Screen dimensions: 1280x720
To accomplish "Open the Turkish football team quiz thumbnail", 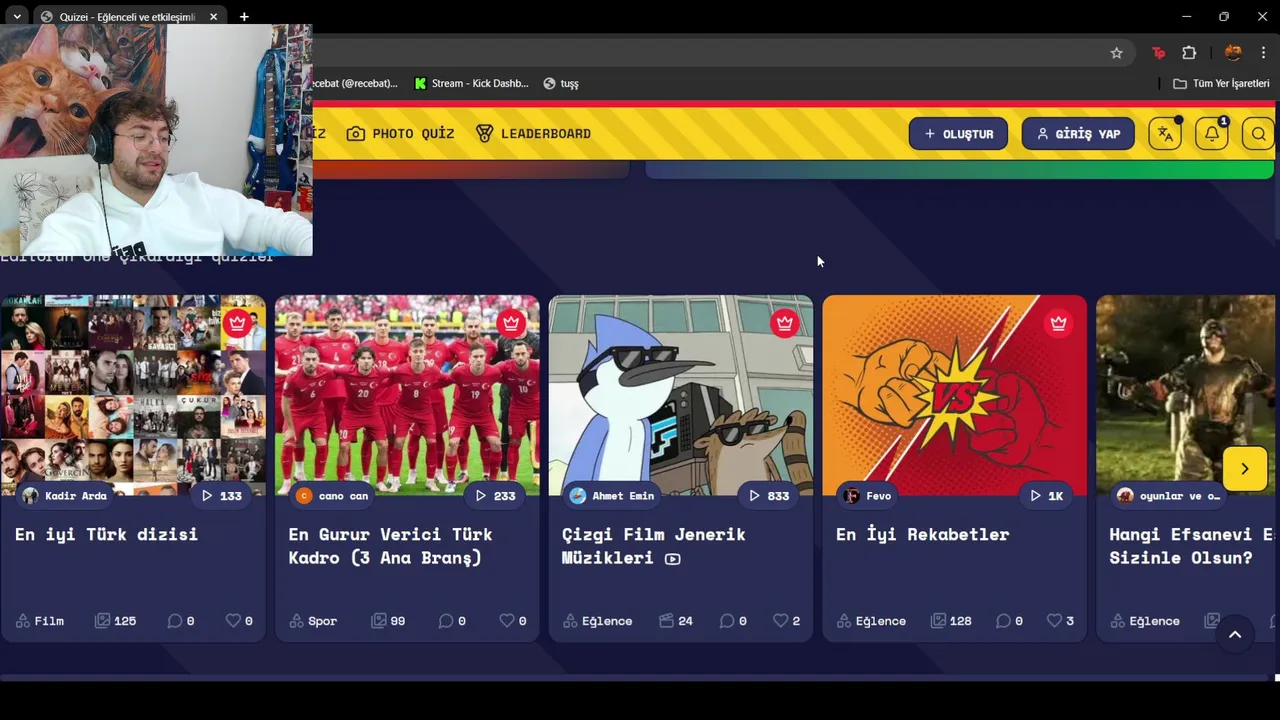I will coord(407,395).
